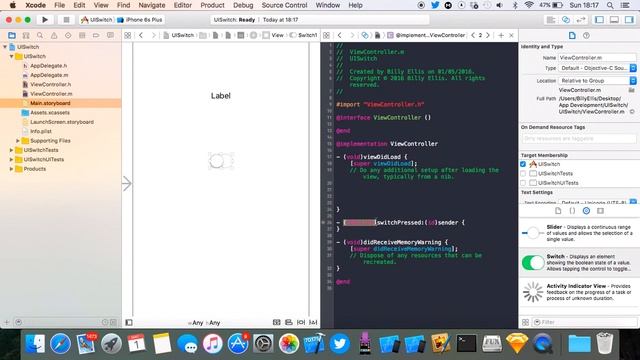Open the Product menu
Screen dimensions: 640x360
coord(212,5)
